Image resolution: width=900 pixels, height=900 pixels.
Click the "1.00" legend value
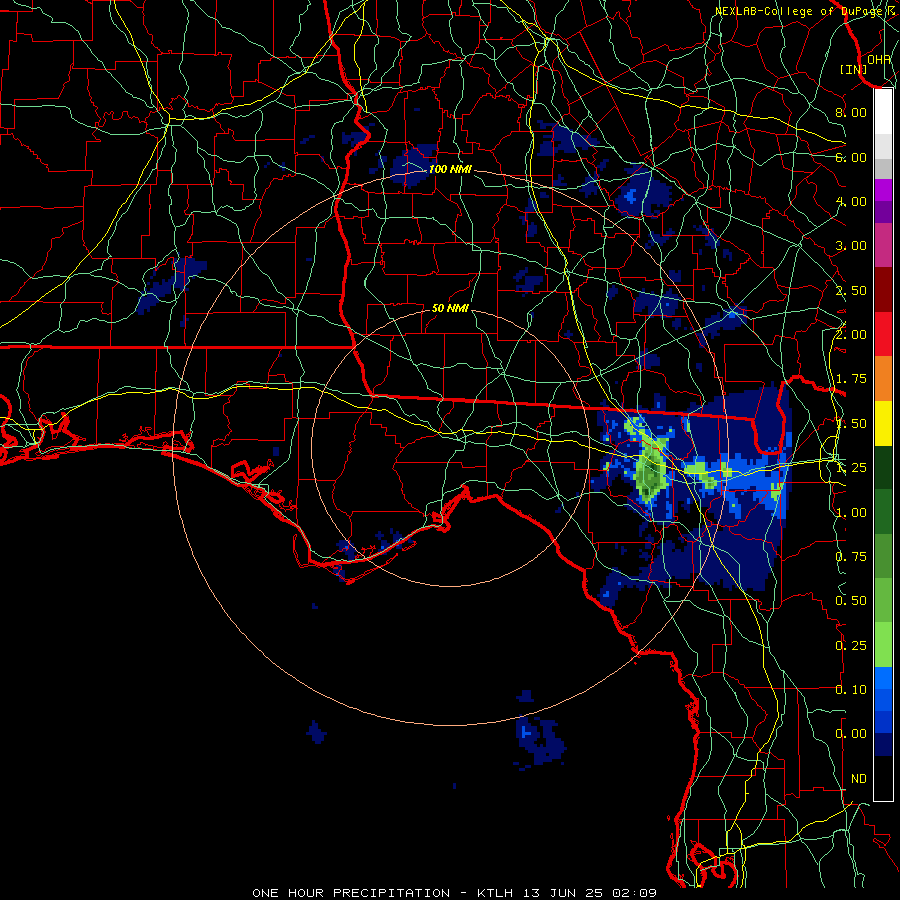[851, 513]
